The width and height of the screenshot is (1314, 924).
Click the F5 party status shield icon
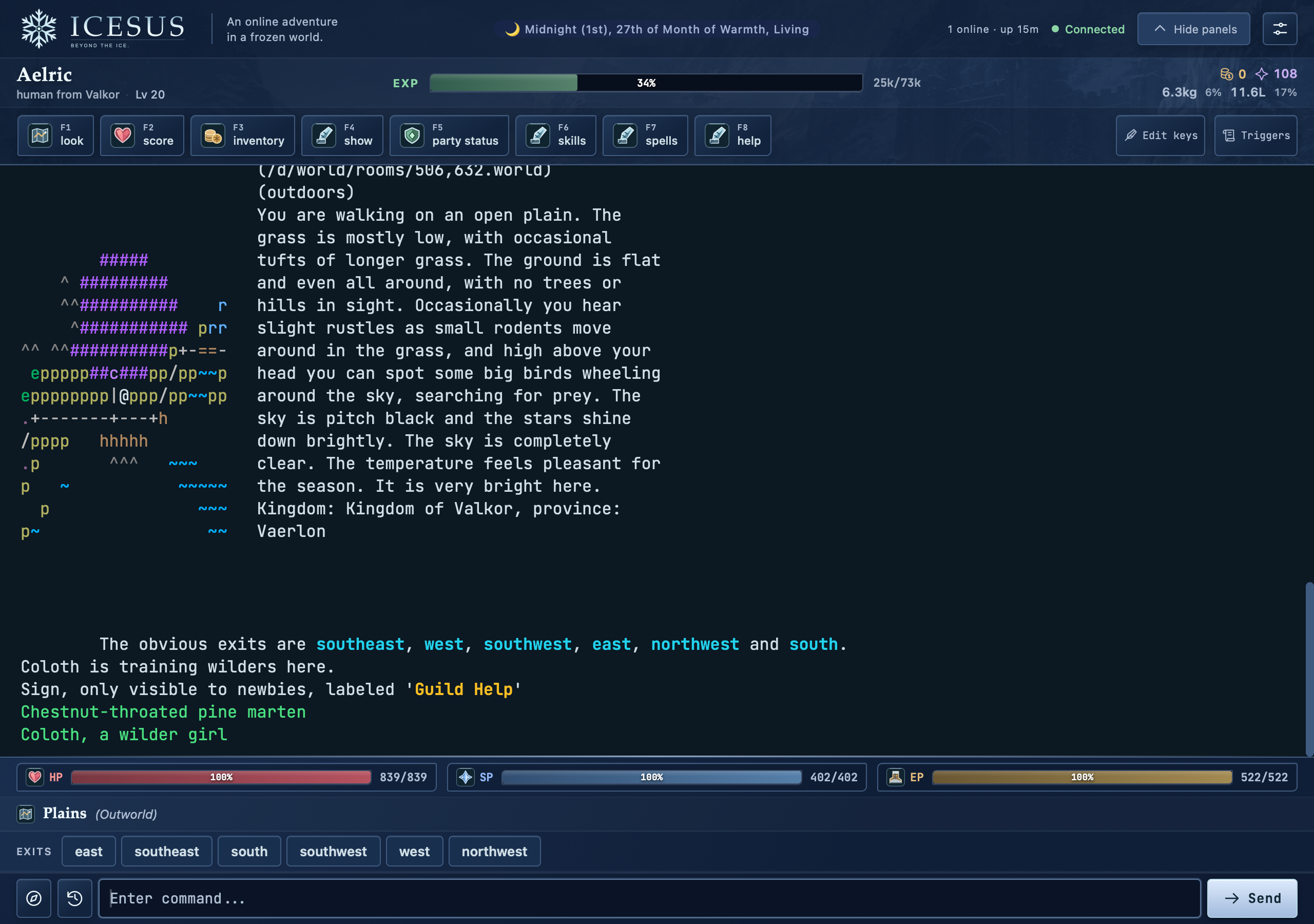[x=412, y=136]
